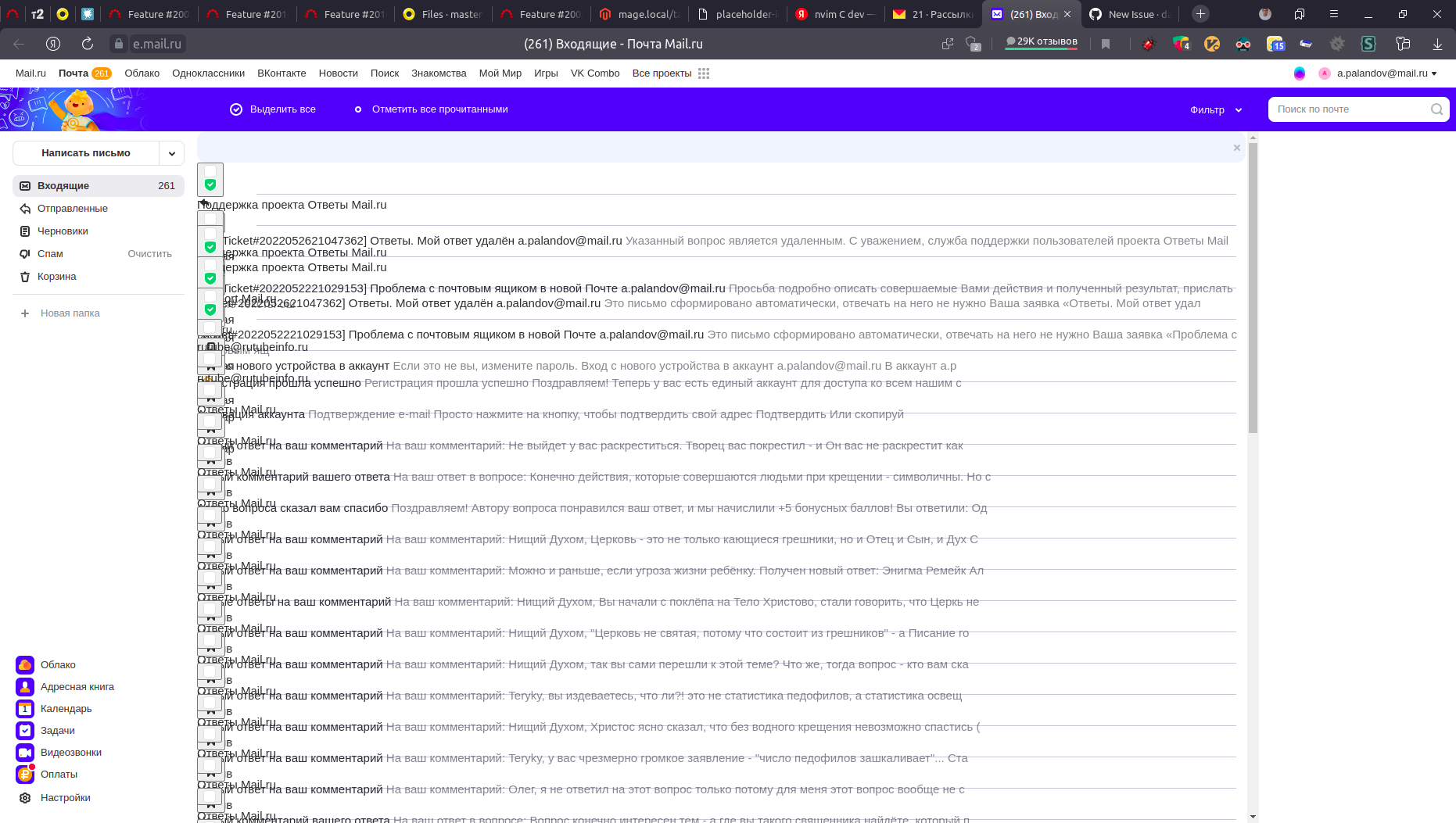Open the Yandex home icon in toolbar
1456x823 pixels.
coord(53,44)
